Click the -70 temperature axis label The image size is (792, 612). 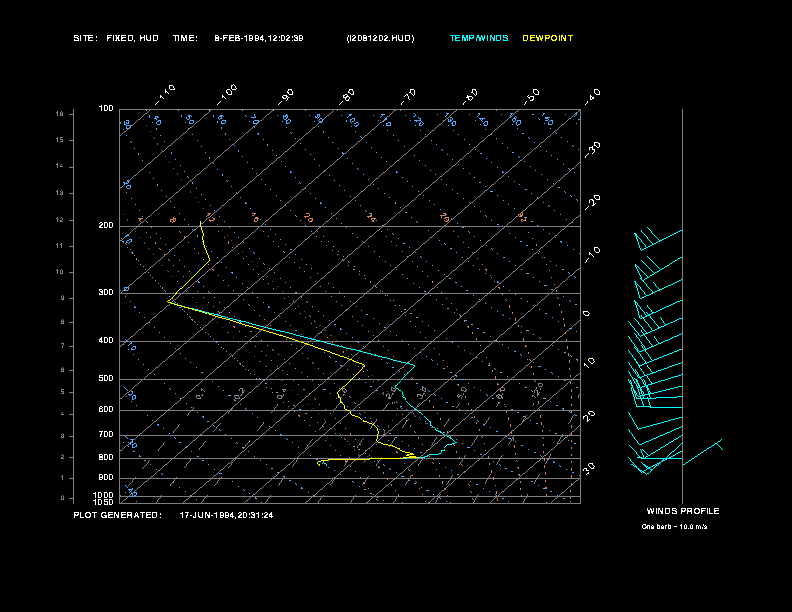[408, 97]
